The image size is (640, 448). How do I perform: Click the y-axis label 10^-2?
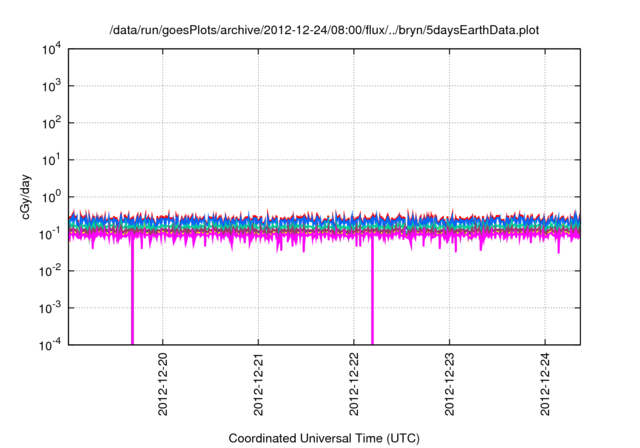51,271
